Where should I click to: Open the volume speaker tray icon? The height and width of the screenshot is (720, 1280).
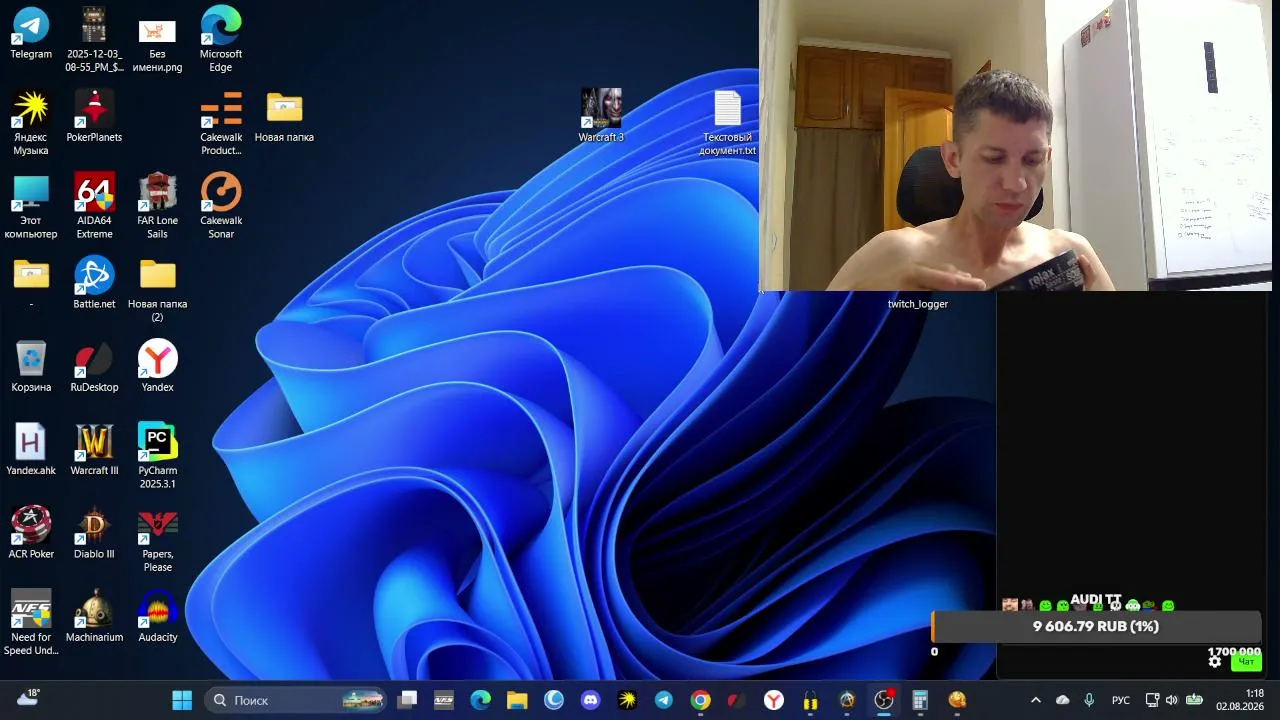tap(1171, 700)
